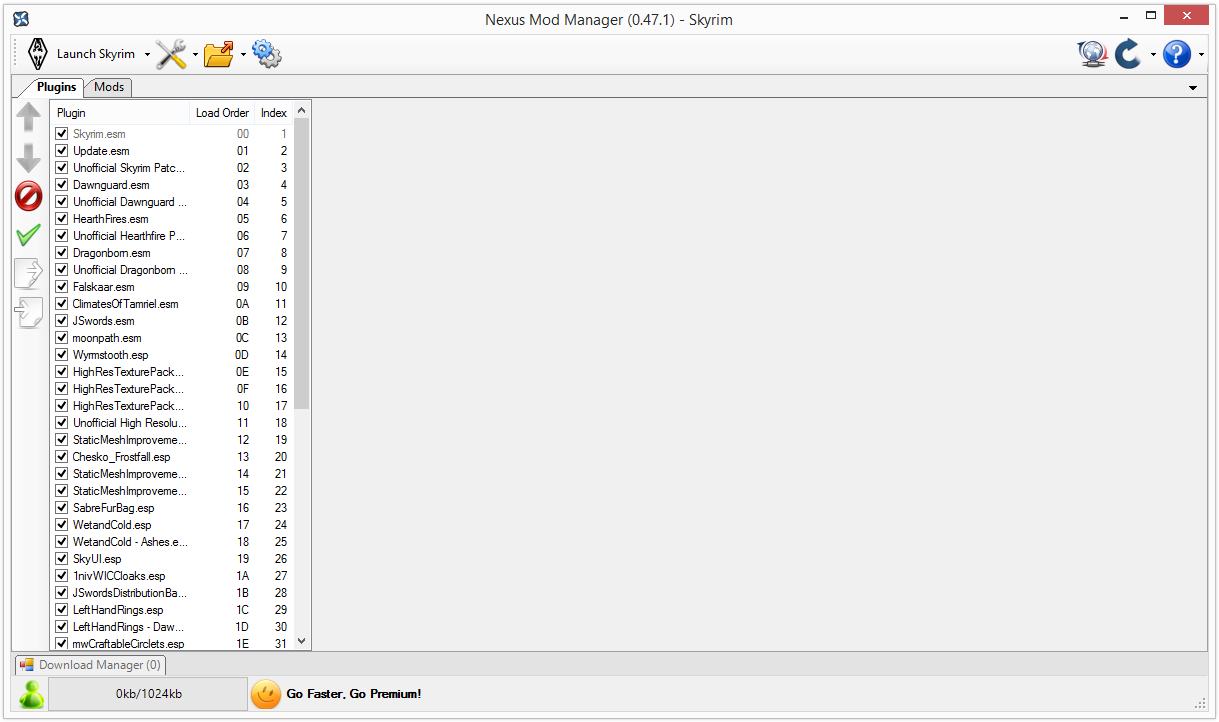Select the WetandCold.esp plugin name

pyautogui.click(x=112, y=525)
